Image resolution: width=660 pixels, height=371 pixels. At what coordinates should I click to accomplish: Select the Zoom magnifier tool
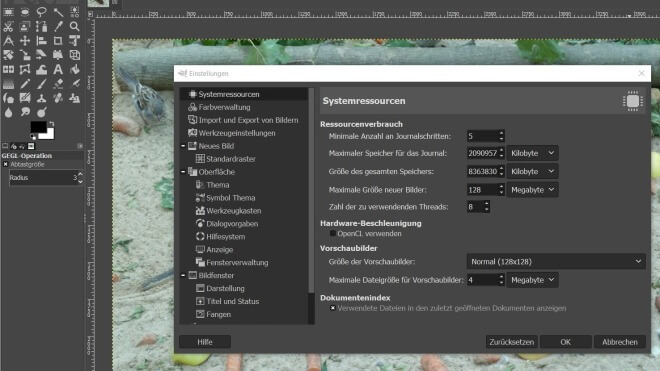pyautogui.click(x=75, y=27)
